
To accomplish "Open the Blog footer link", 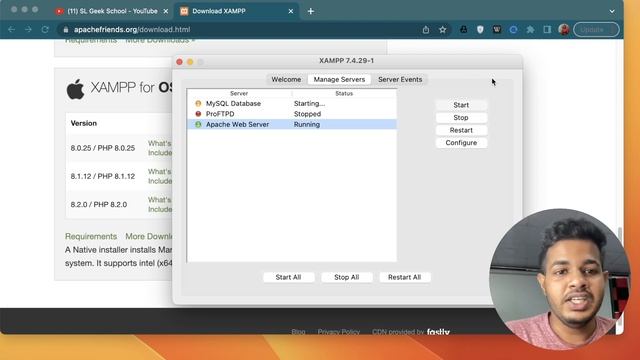I will pos(298,332).
